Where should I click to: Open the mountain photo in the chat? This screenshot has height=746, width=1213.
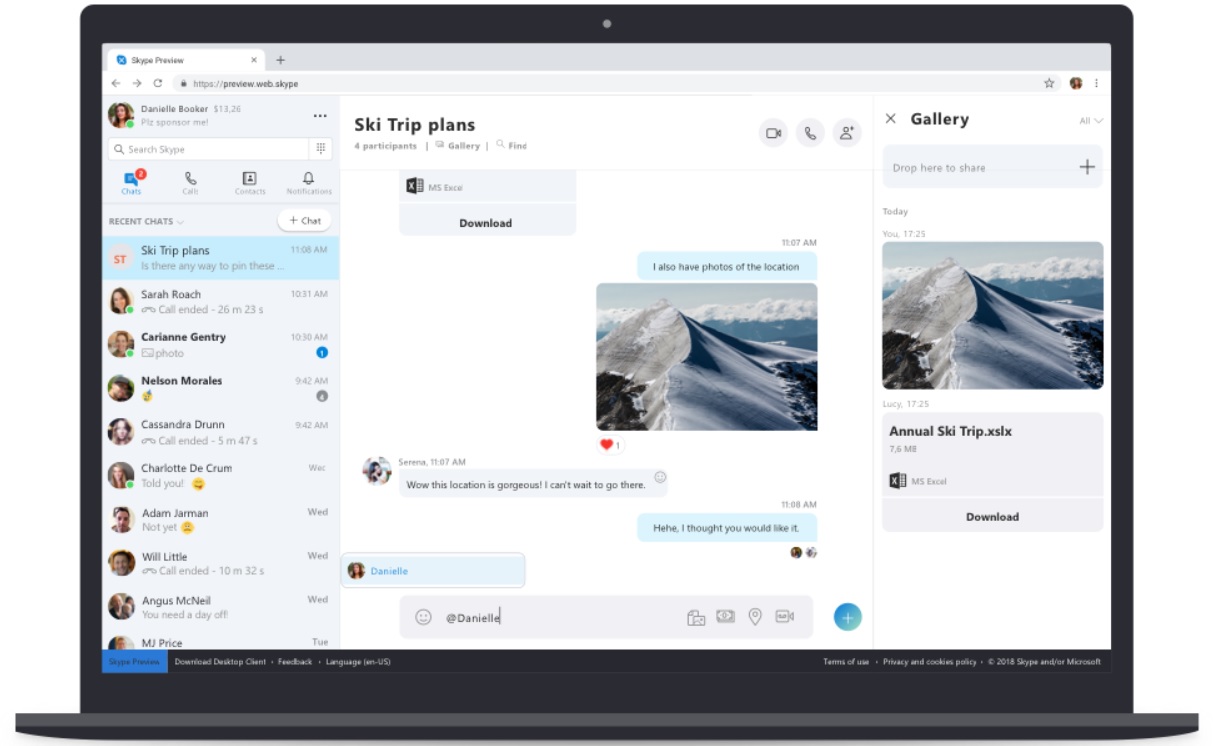706,357
